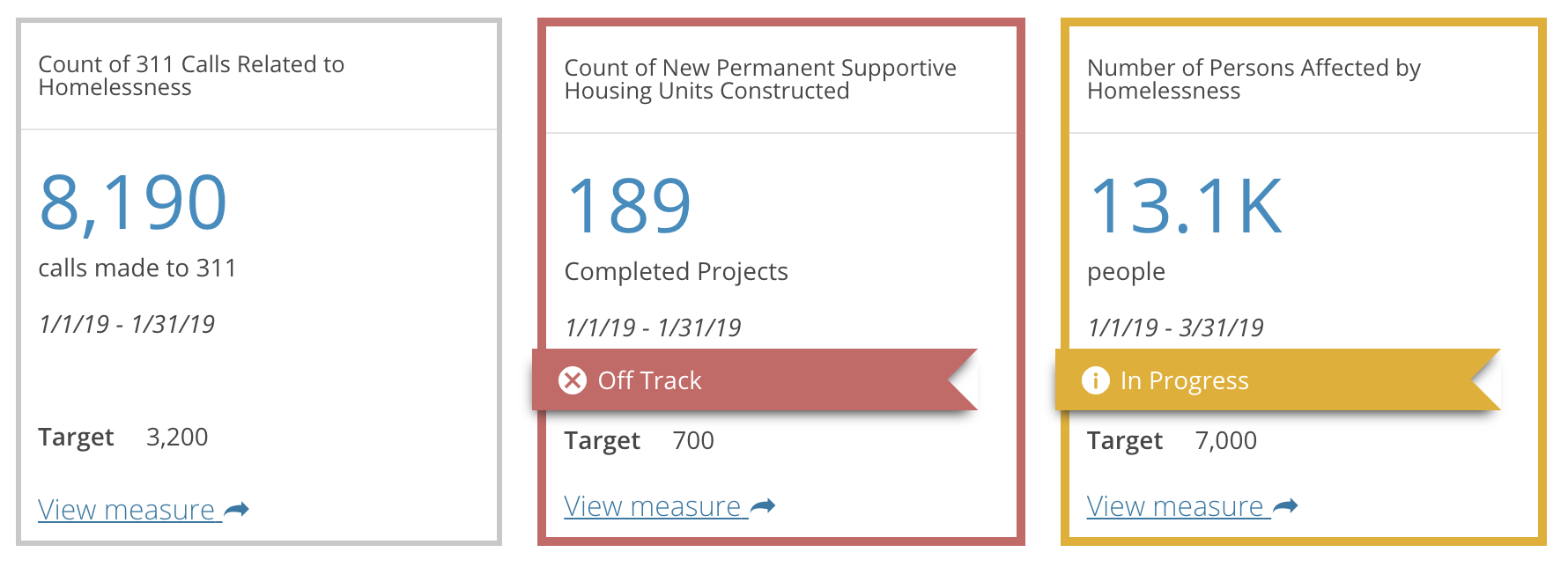Click the 189 Completed Projects value
The image size is (1568, 567).
628,206
